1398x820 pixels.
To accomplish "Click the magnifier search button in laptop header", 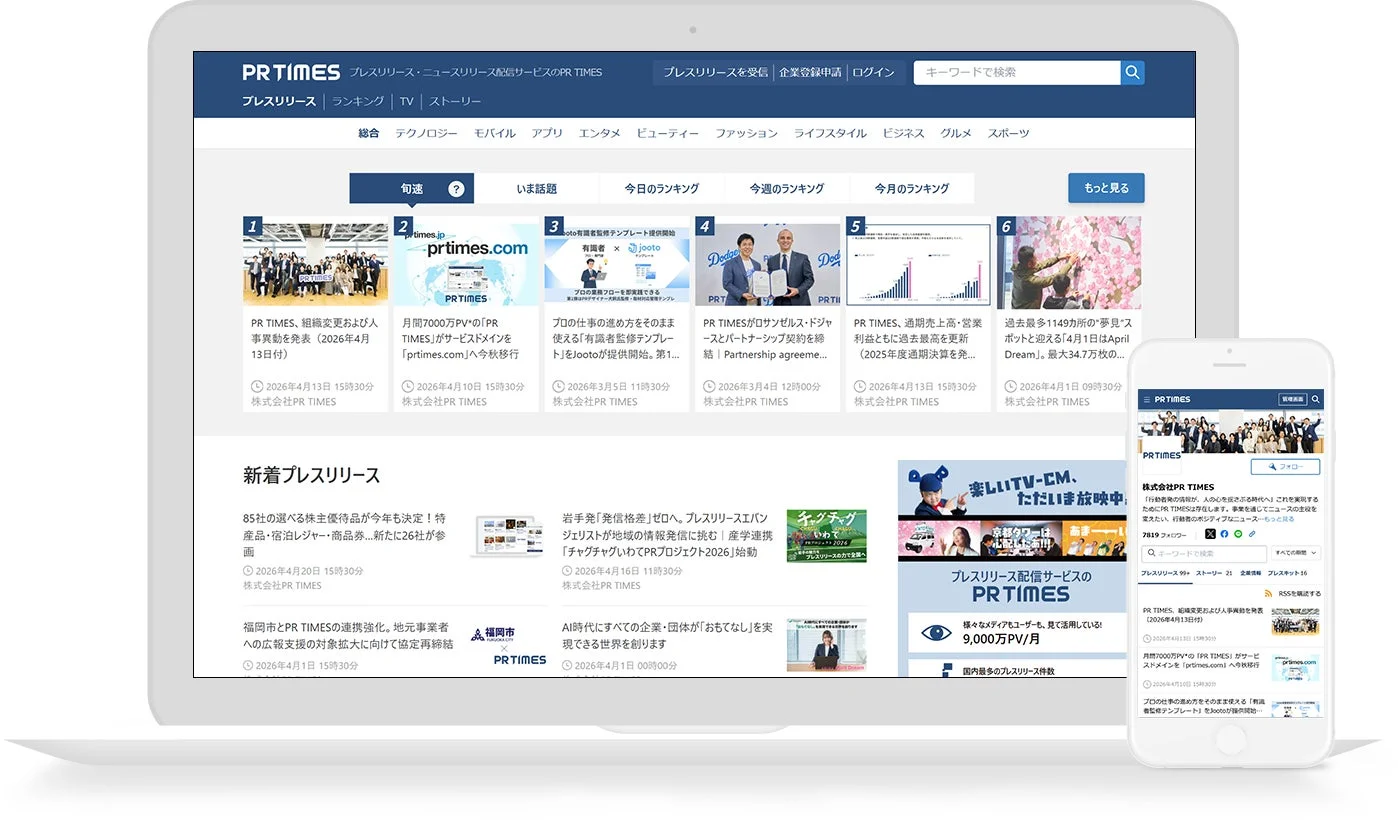I will (x=1132, y=73).
